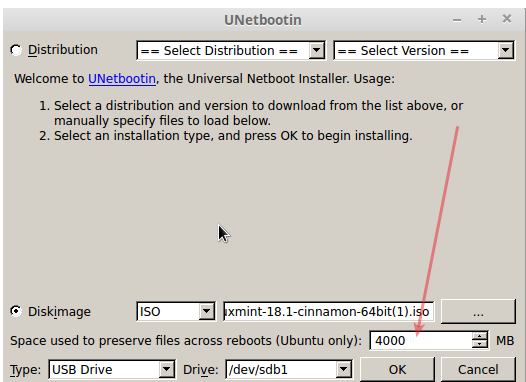This screenshot has height=382, width=526.
Task: Decrease persistence space with down arrow
Action: (x=480, y=345)
